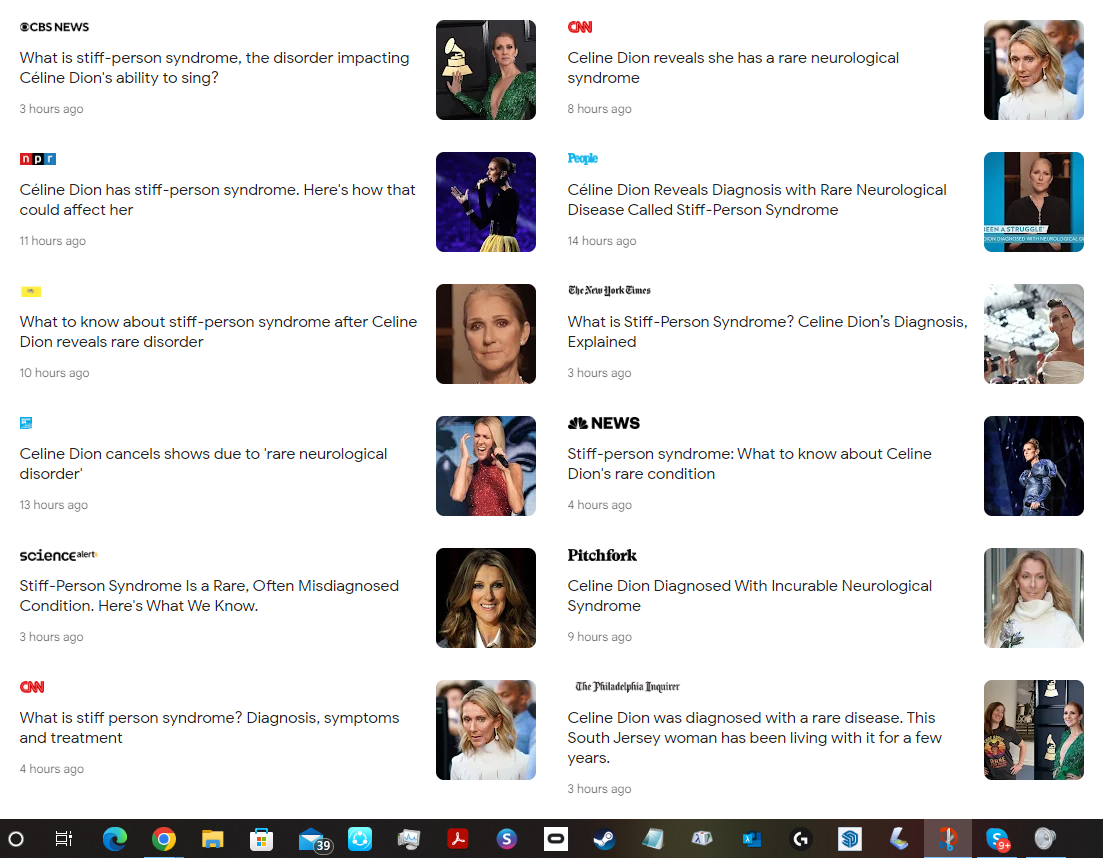
Task: Switch to Google Chrome in the taskbar
Action: point(164,838)
